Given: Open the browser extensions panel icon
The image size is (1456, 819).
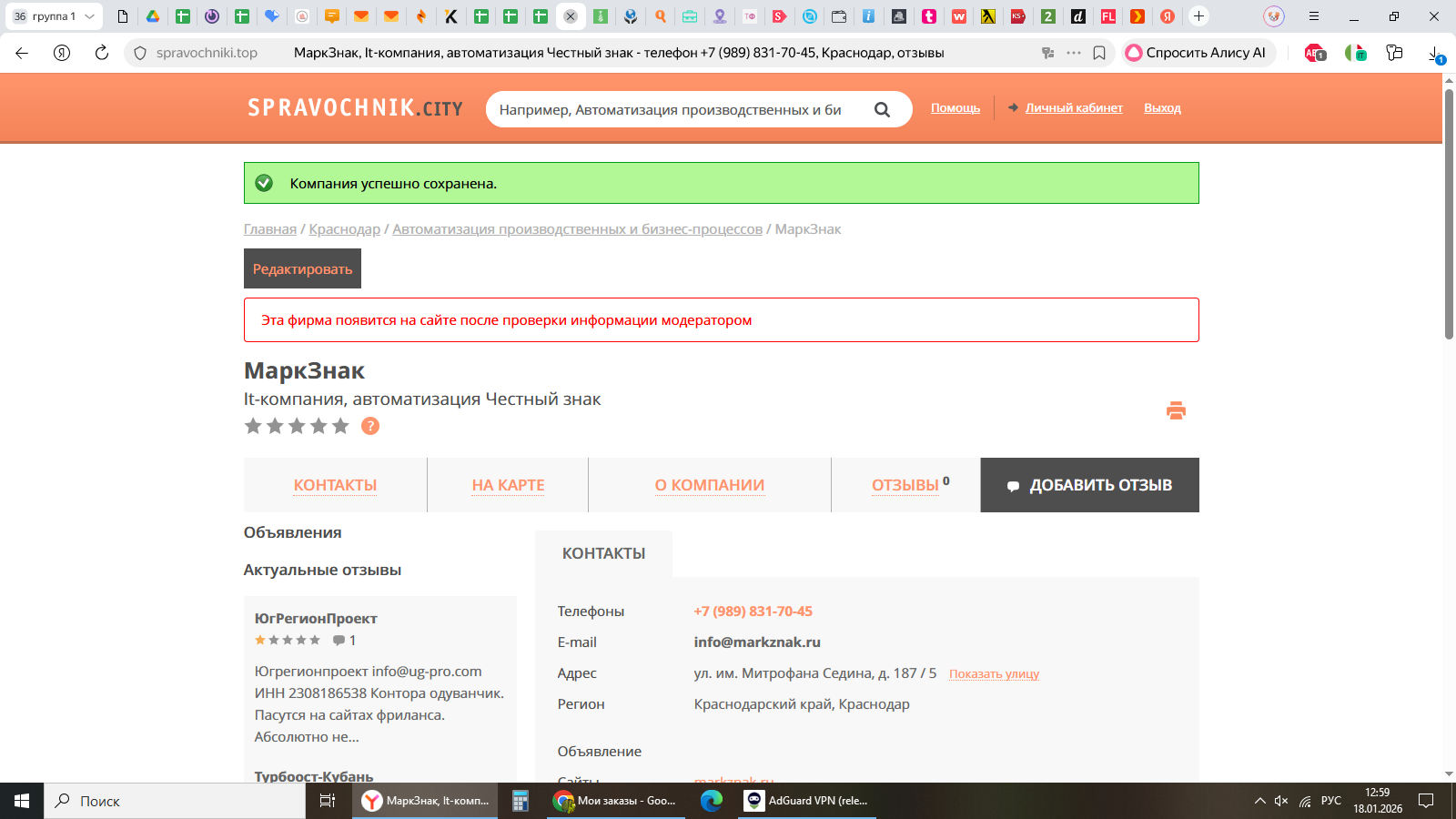Looking at the screenshot, I should (1394, 53).
